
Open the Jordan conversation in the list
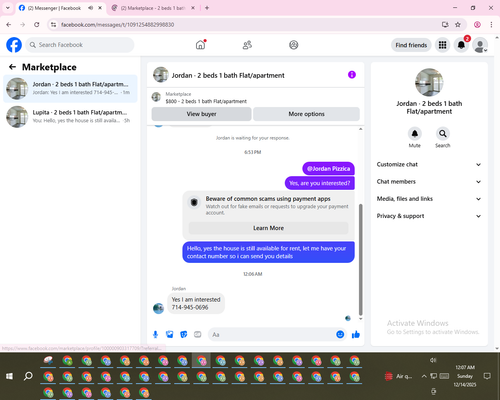coord(70,88)
